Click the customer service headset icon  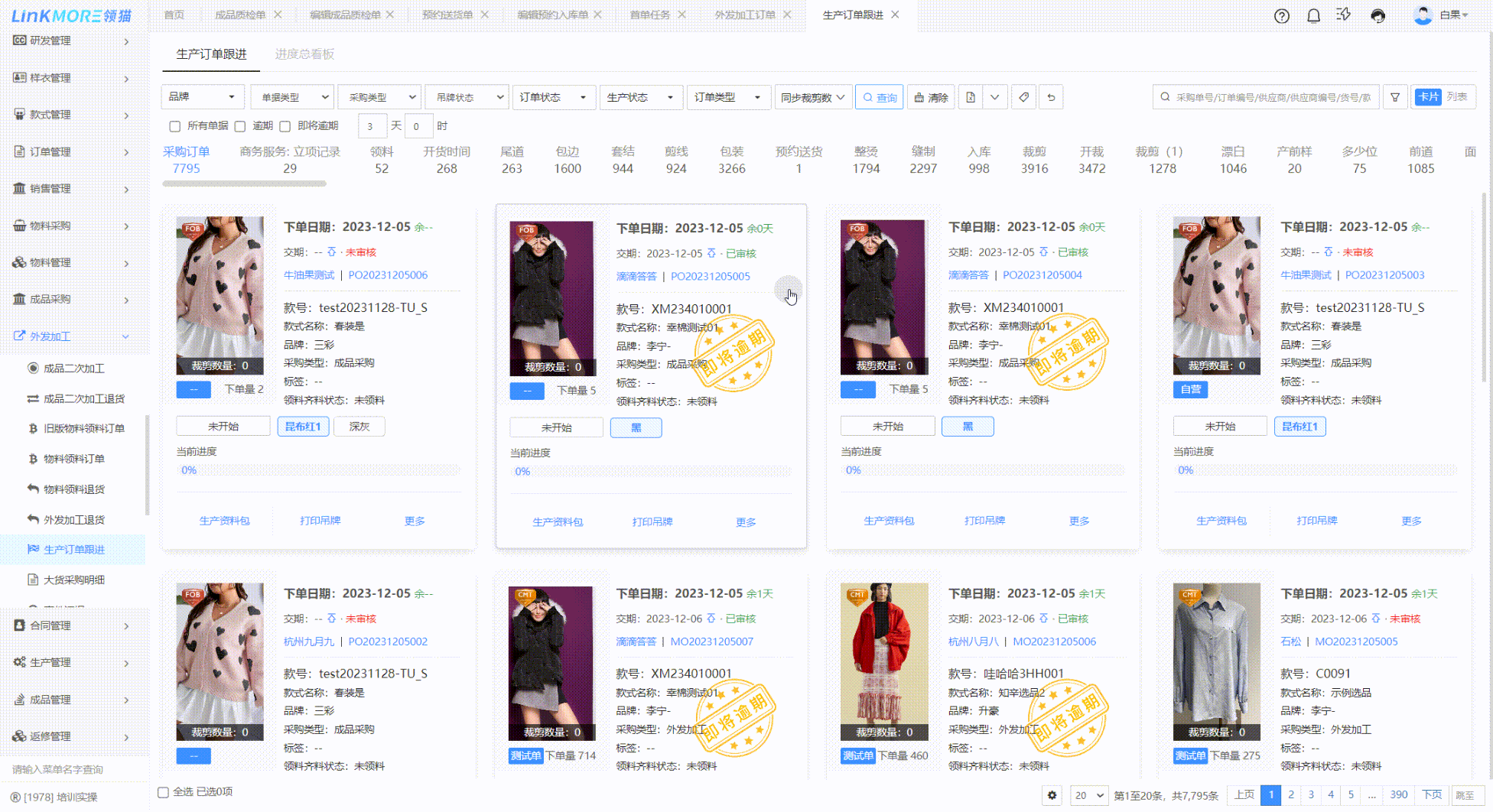click(1378, 16)
